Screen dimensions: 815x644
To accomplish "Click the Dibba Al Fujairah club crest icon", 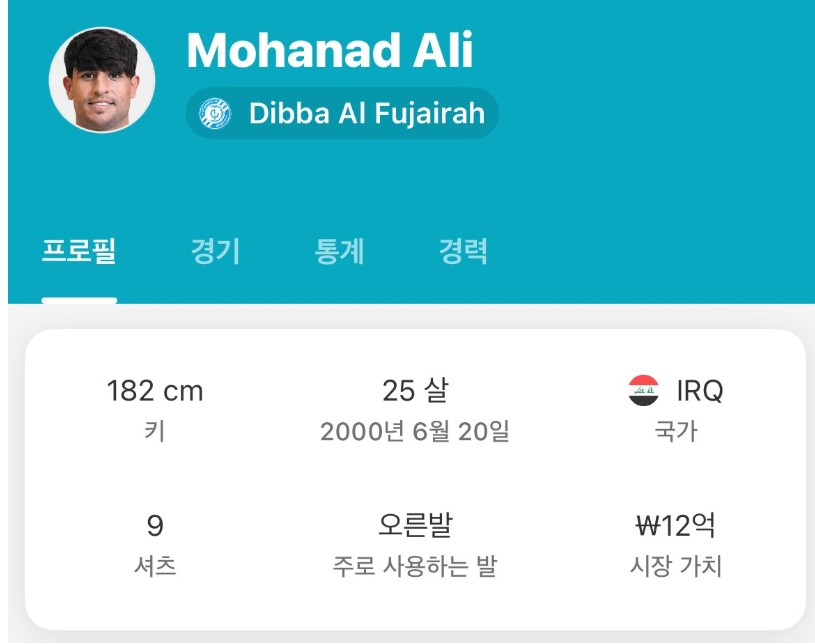I will [x=215, y=113].
